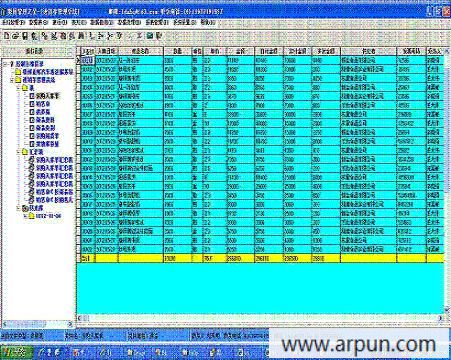
Task: Click the Windows Start button
Action: [16, 352]
